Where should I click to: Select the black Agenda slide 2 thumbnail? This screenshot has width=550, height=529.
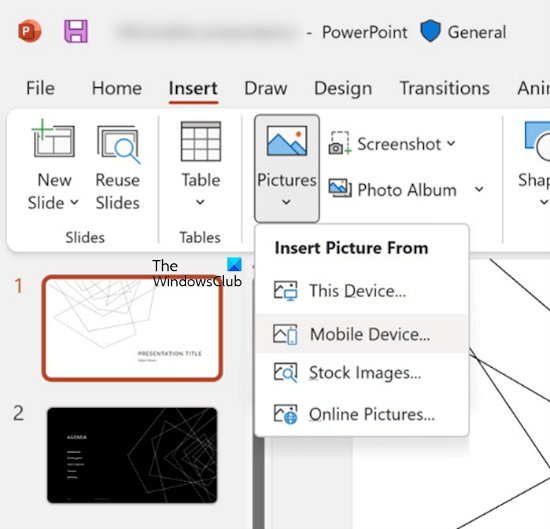(132, 455)
